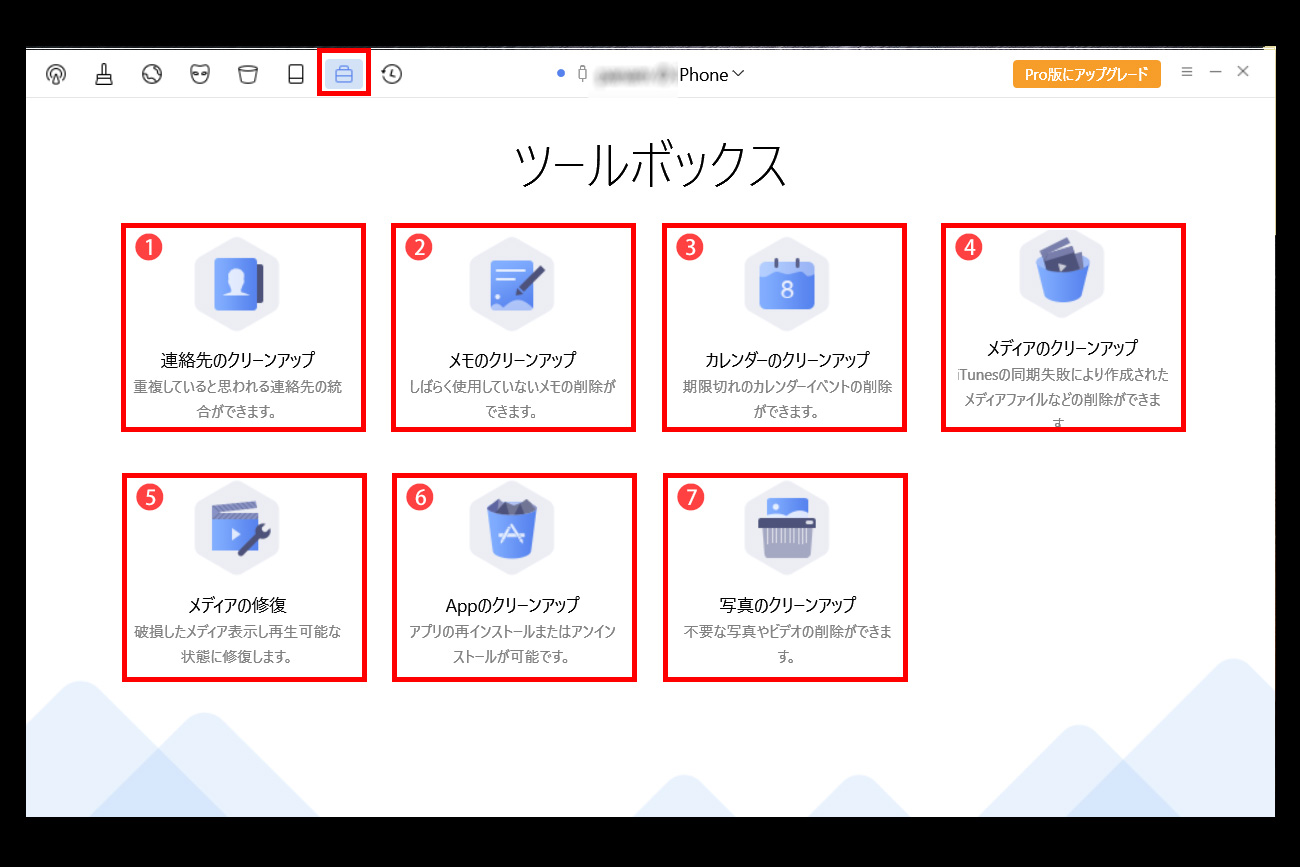Click description アプリの再インストールまたはアンインストールが可能です。
Image resolution: width=1300 pixels, height=867 pixels.
coord(512,644)
